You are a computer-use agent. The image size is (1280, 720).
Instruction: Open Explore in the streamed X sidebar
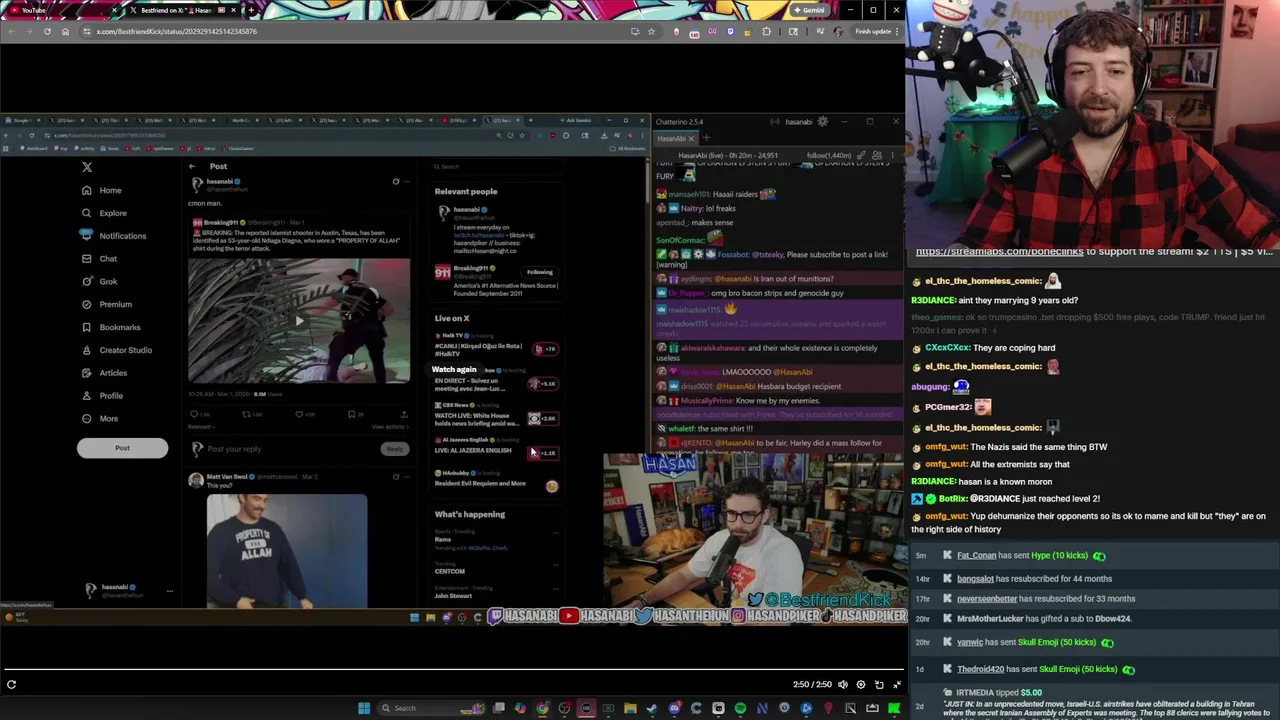(x=104, y=213)
